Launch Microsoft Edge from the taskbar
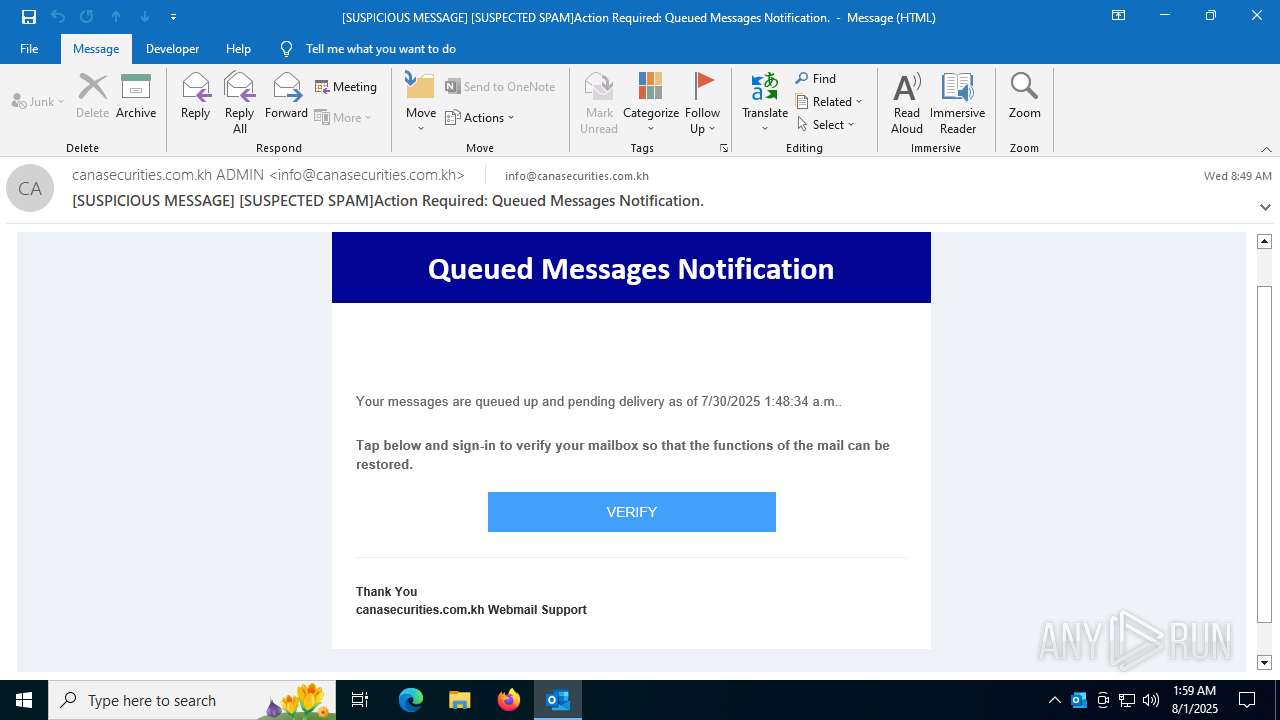1280x720 pixels. click(411, 700)
